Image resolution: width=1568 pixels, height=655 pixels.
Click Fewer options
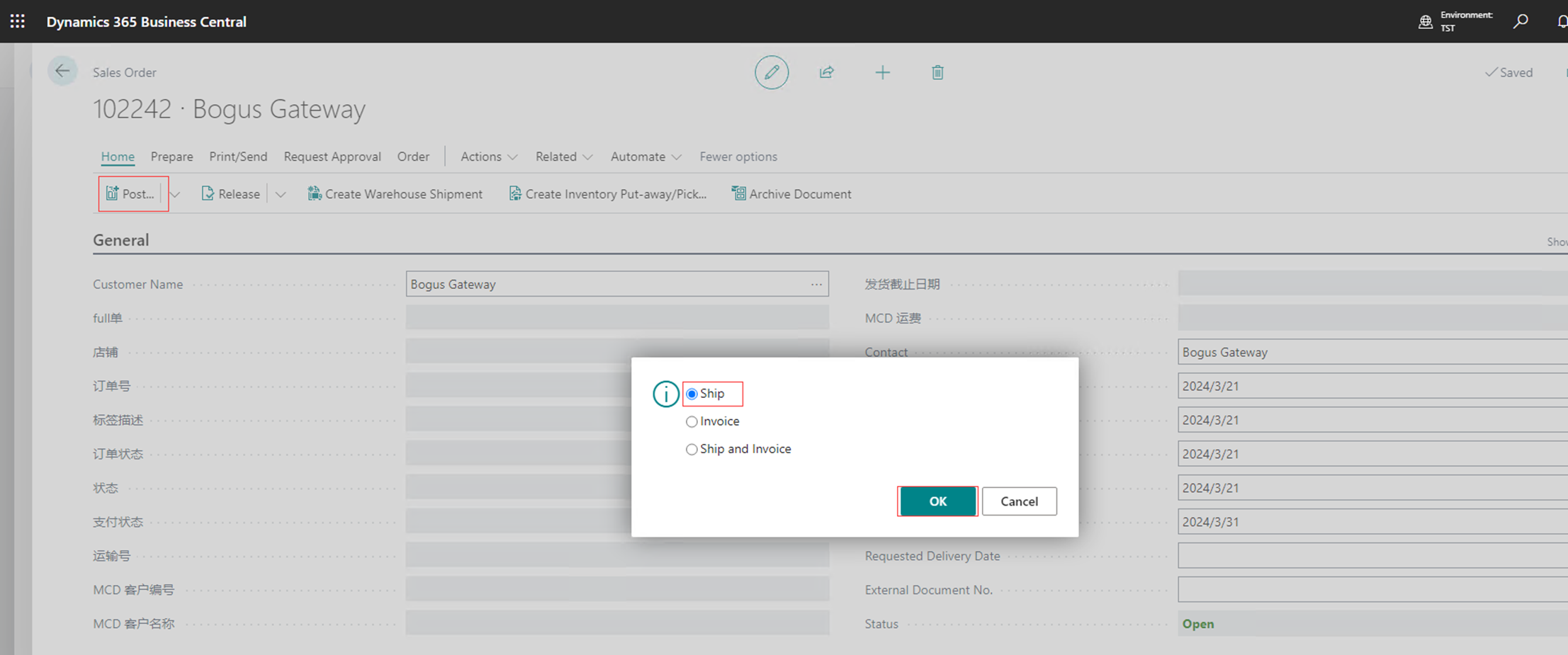(x=738, y=156)
